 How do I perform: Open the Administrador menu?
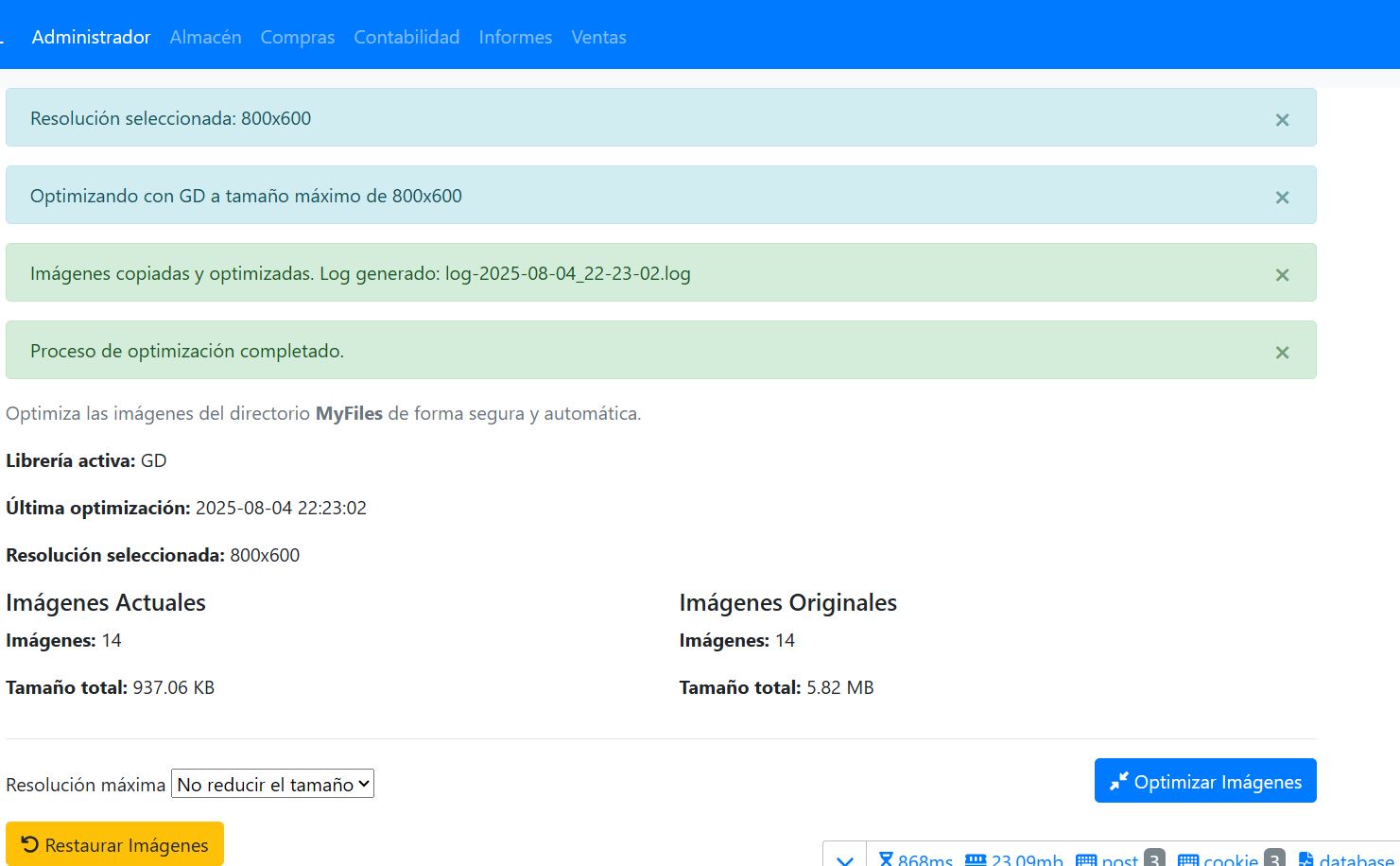[x=91, y=37]
